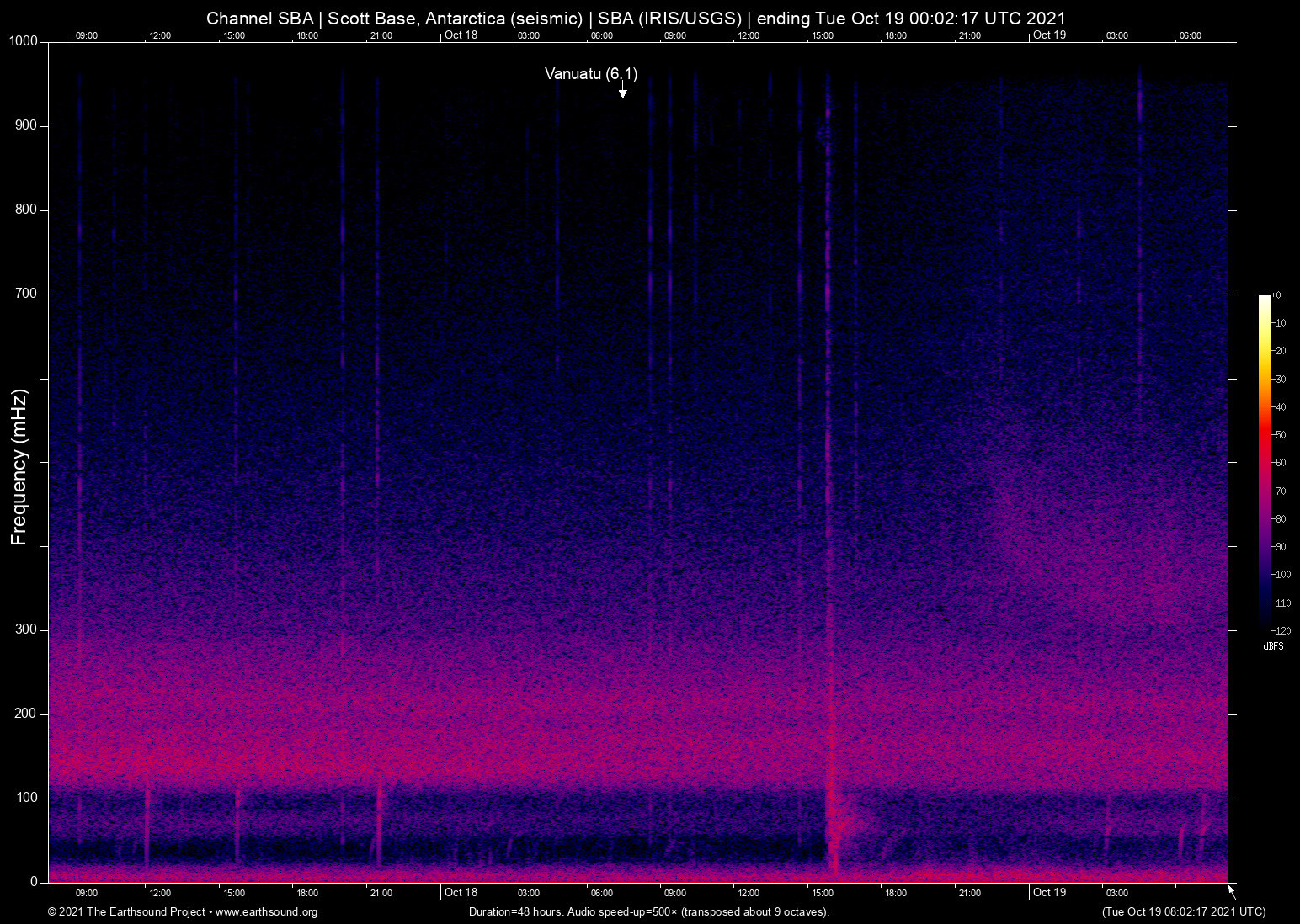The height and width of the screenshot is (924, 1300).
Task: Click the Tue Oct 19 08:02:17 timestamp in the footer
Action: pos(1183,912)
